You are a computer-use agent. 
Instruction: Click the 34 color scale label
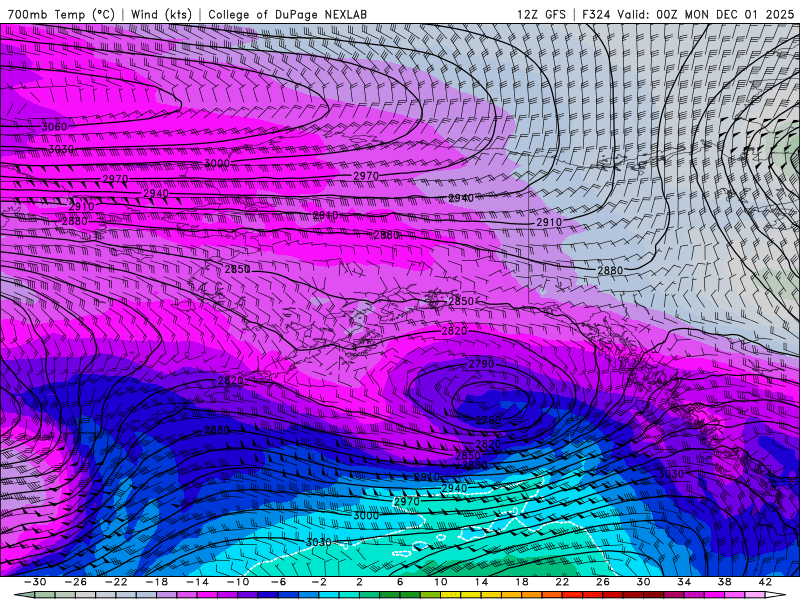tap(684, 582)
